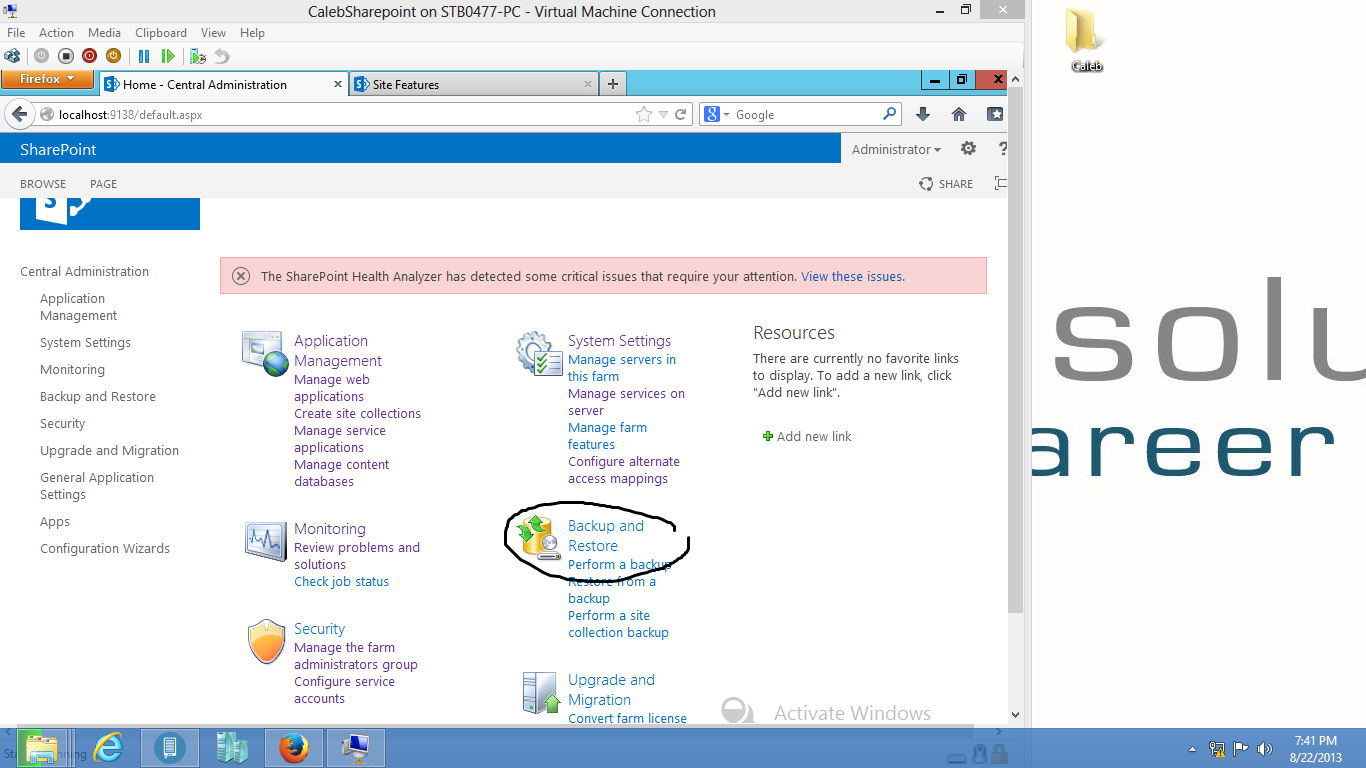Click the red Shut Down VM icon

[89, 56]
